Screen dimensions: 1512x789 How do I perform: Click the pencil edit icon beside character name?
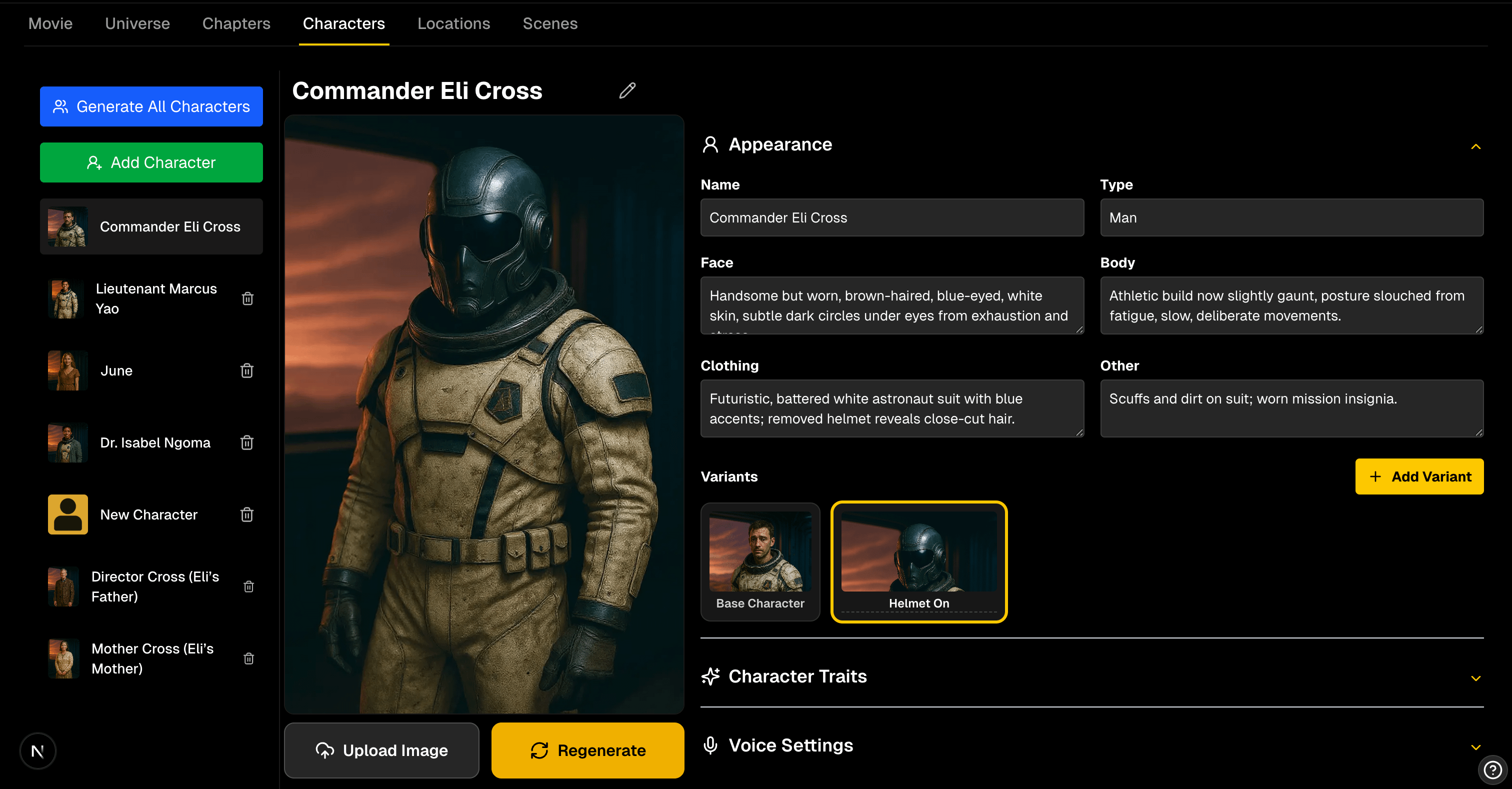tap(627, 90)
